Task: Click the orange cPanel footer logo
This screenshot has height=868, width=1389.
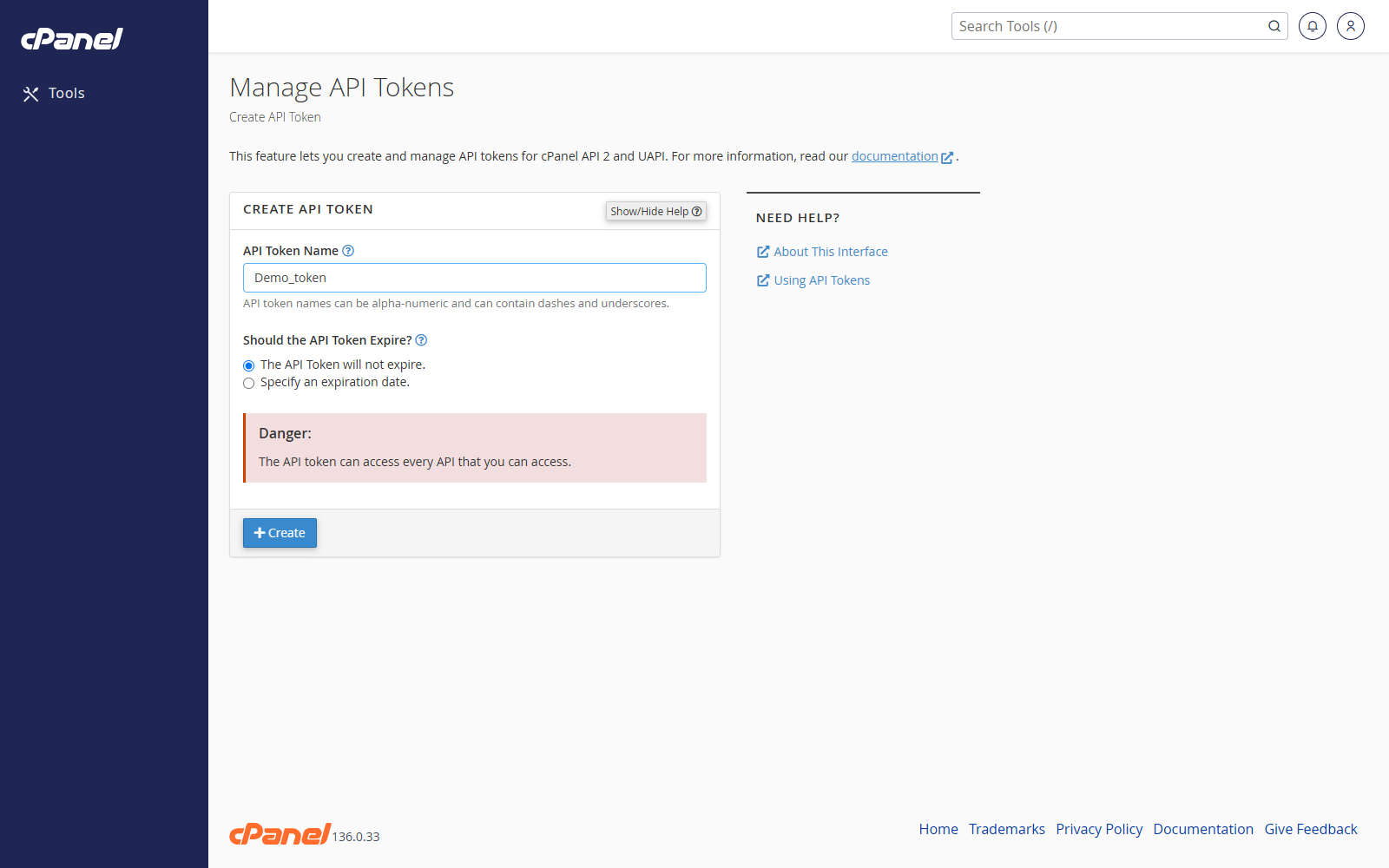Action: tap(280, 834)
